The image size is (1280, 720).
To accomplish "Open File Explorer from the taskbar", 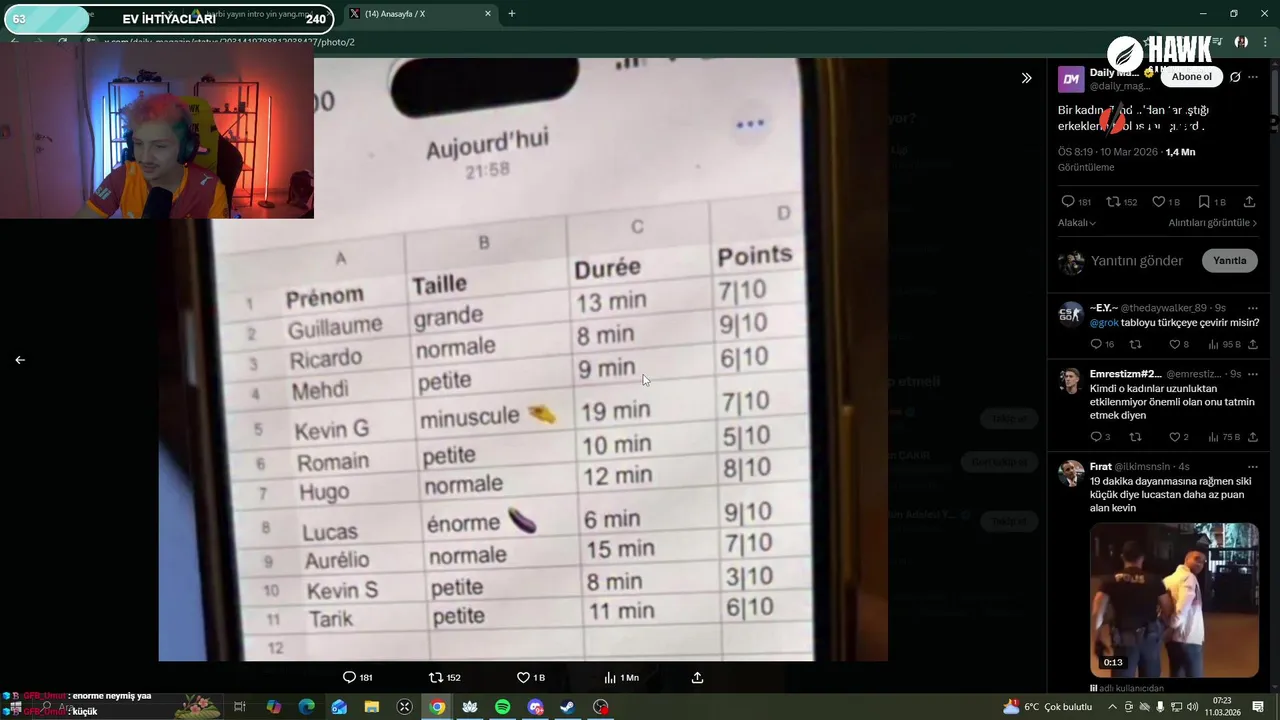I will 371,707.
